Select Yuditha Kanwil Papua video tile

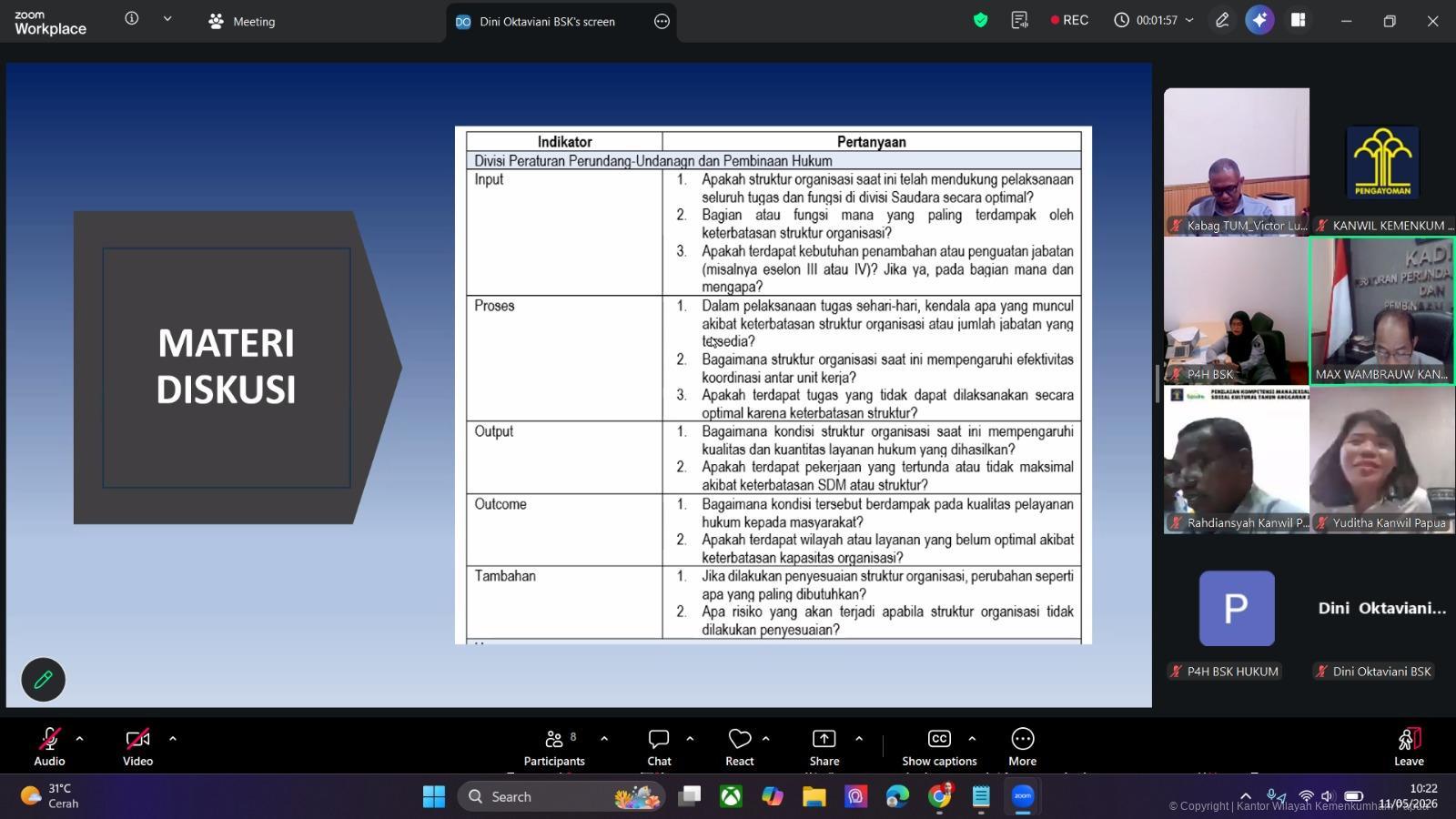tap(1382, 460)
